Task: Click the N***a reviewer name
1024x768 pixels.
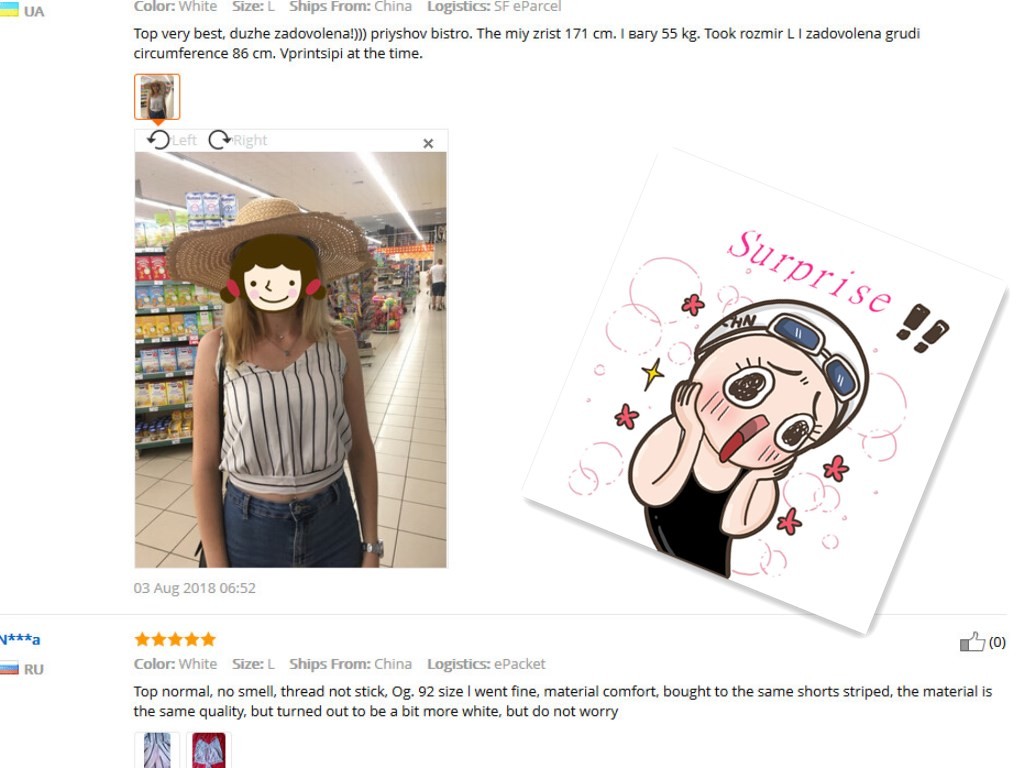Action: tap(20, 639)
